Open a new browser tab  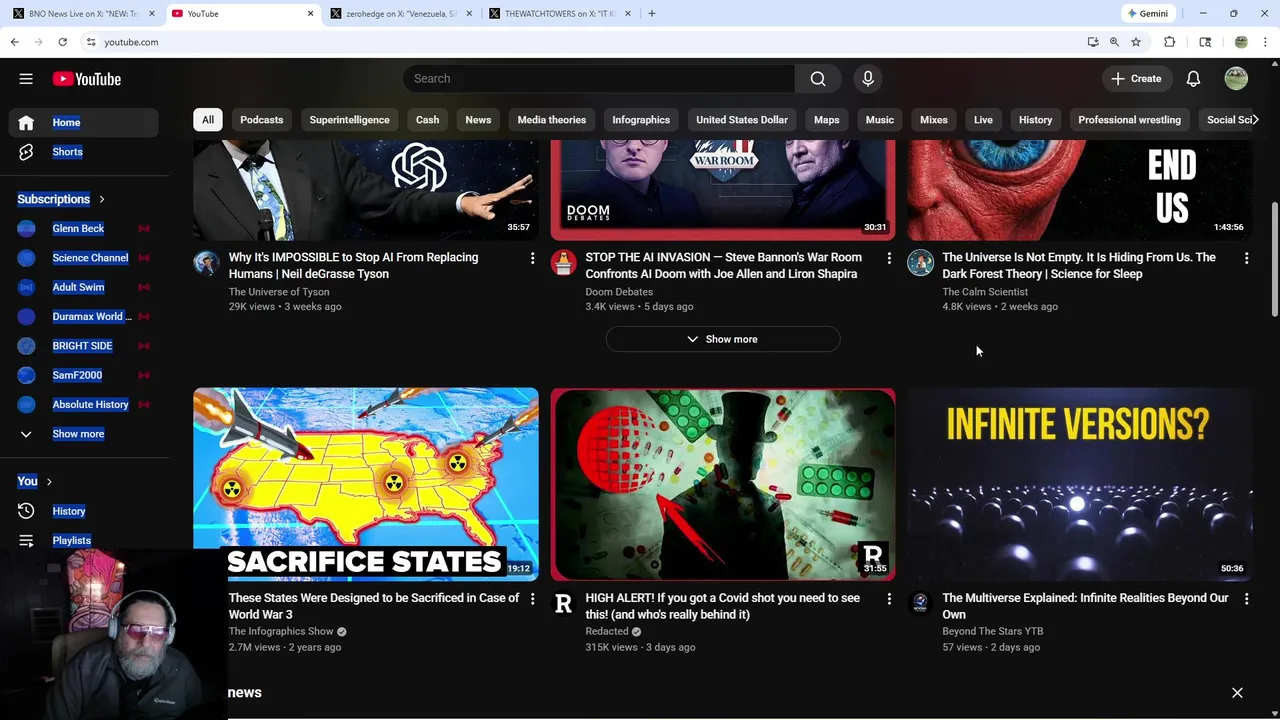coord(651,14)
